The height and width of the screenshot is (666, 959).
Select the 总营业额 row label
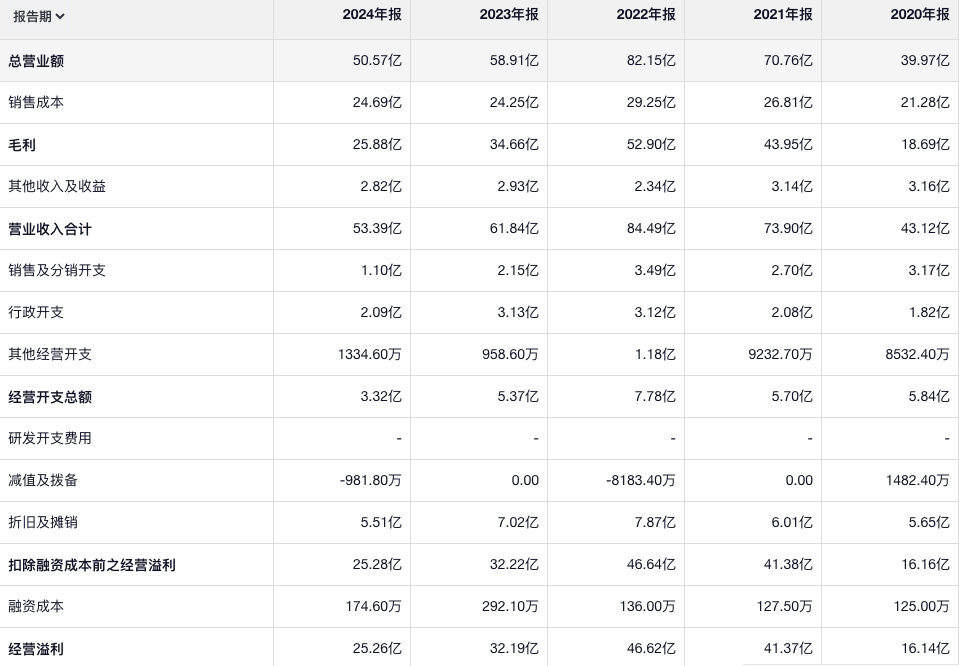(36, 61)
